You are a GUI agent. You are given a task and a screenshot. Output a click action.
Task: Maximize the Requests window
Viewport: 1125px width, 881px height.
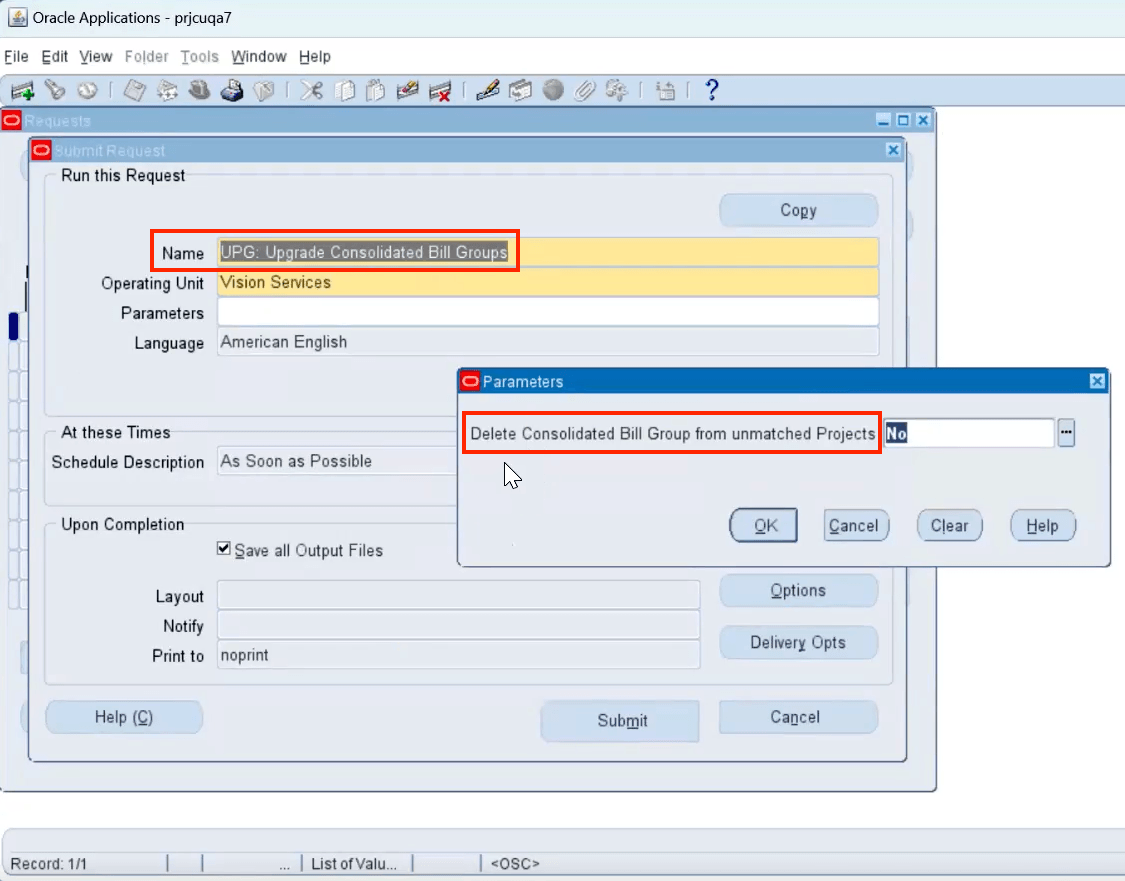click(903, 121)
